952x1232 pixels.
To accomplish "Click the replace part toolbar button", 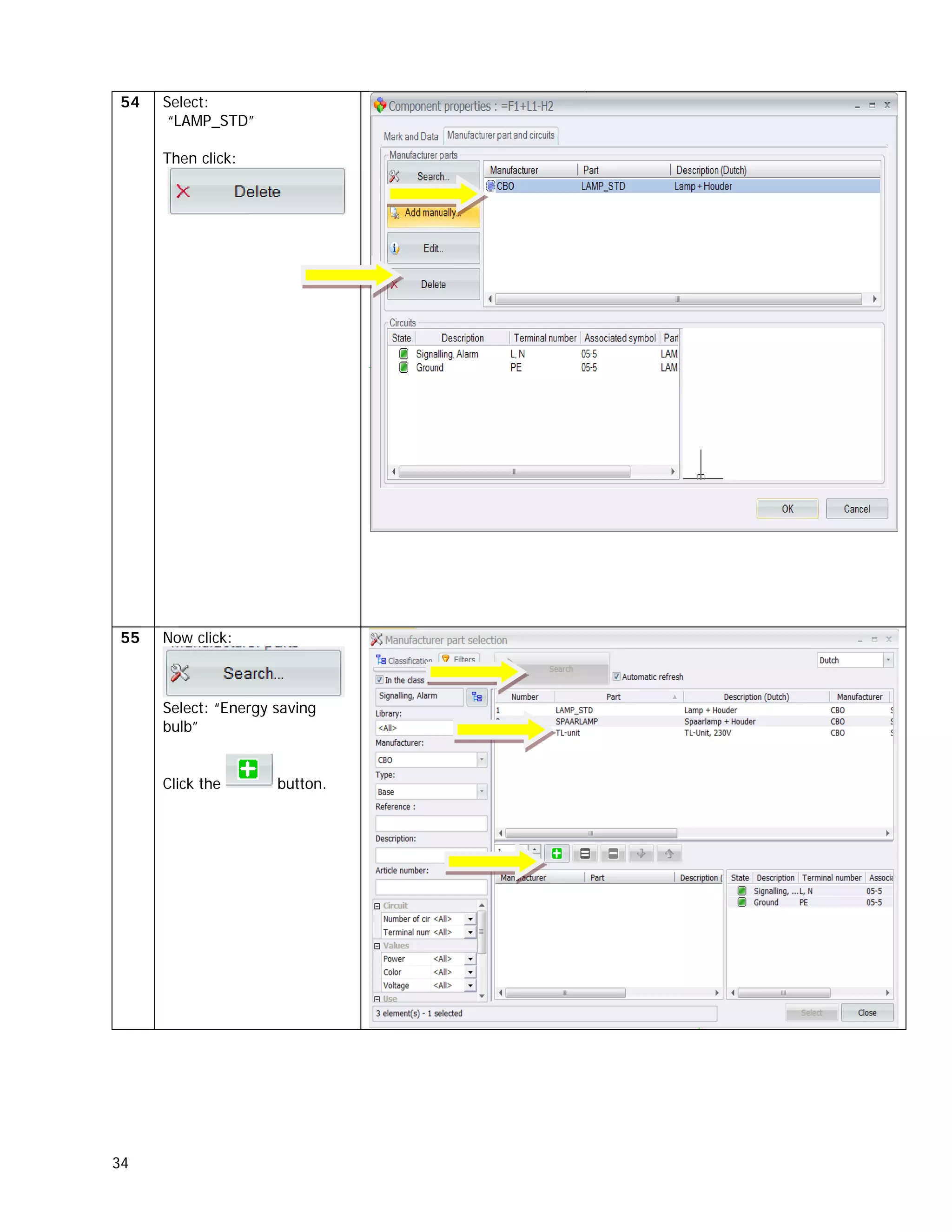I will tap(585, 854).
